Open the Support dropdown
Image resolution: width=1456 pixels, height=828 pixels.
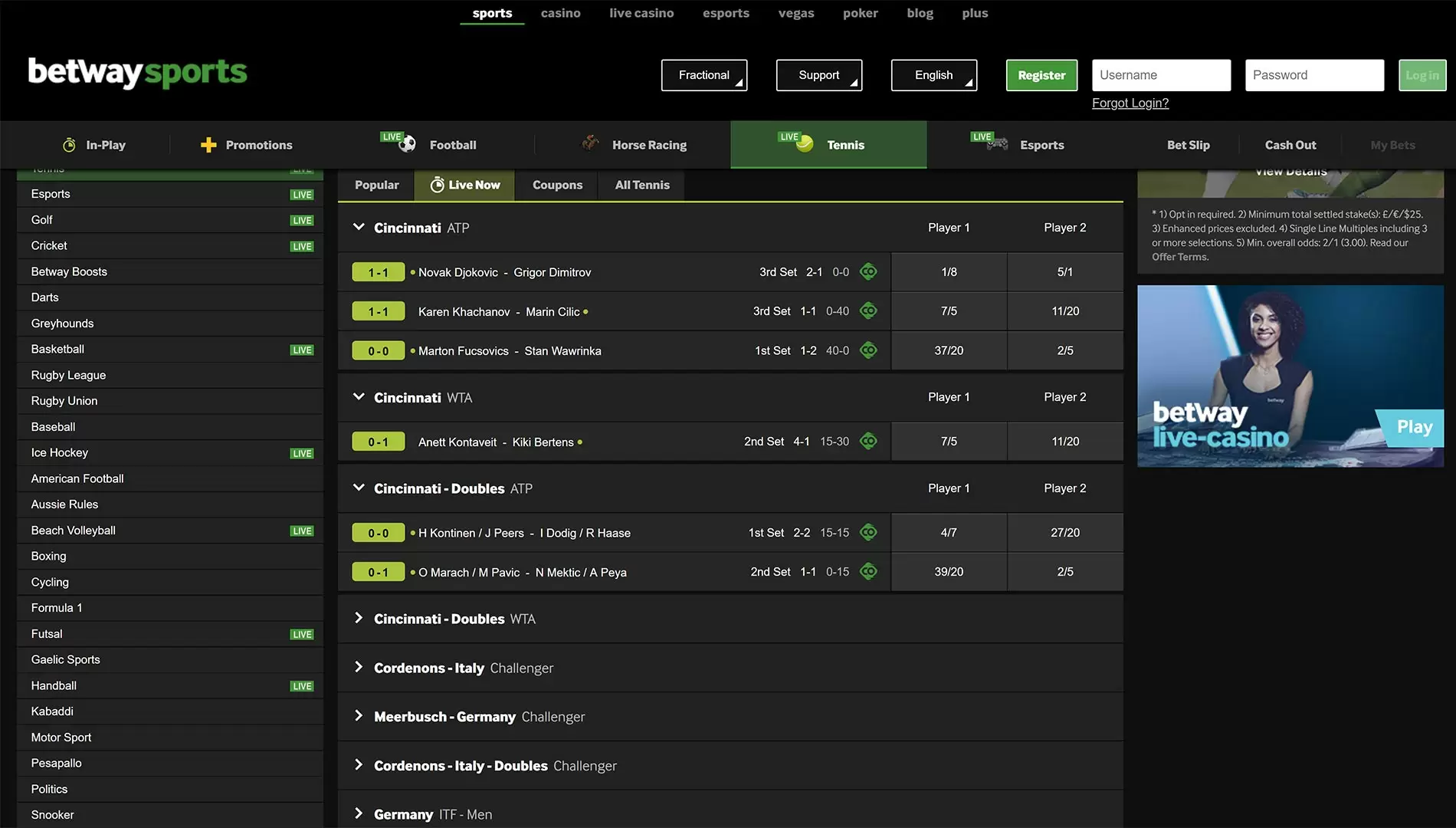819,75
